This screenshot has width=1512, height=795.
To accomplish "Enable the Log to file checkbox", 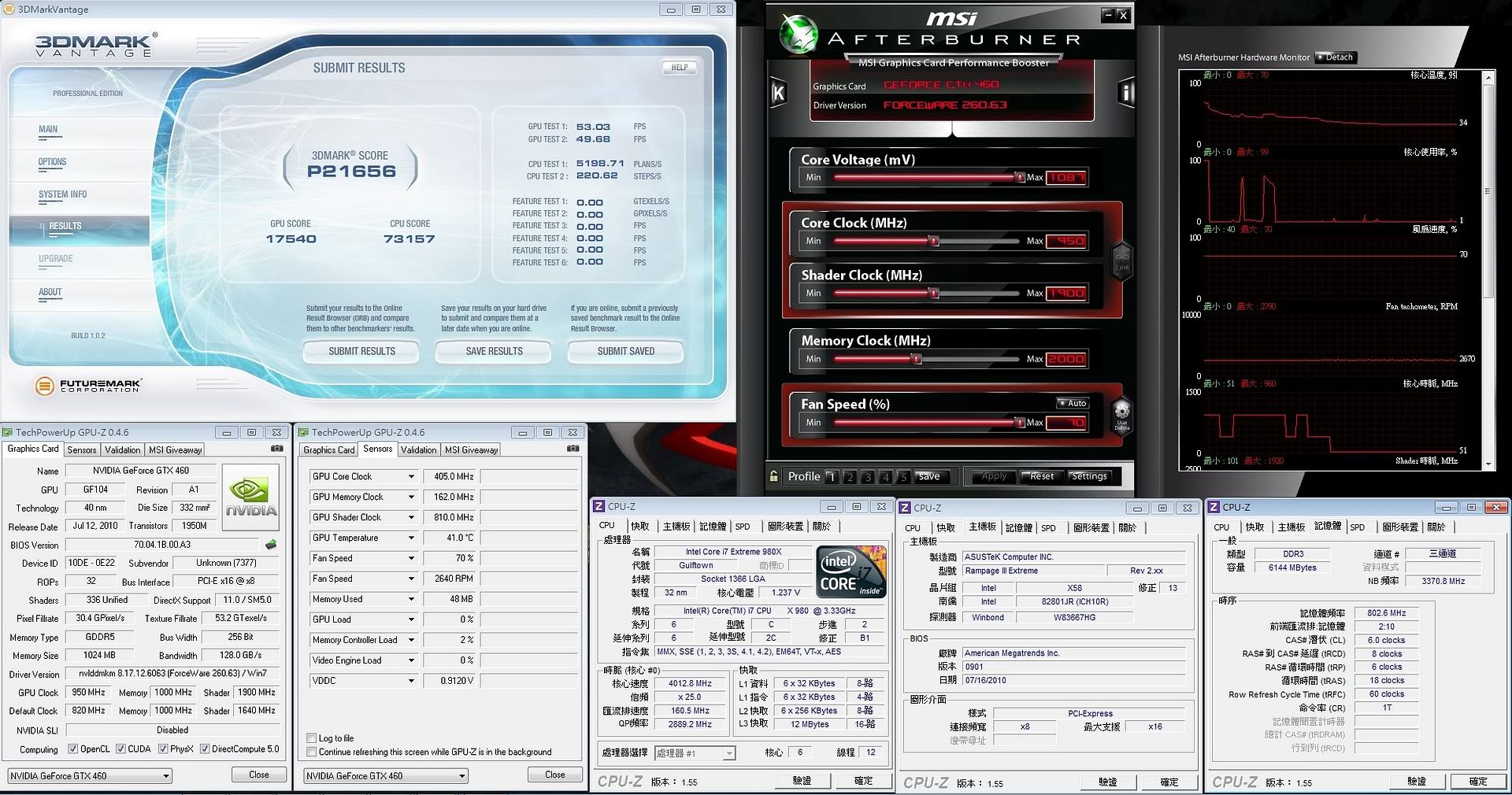I will click(312, 738).
